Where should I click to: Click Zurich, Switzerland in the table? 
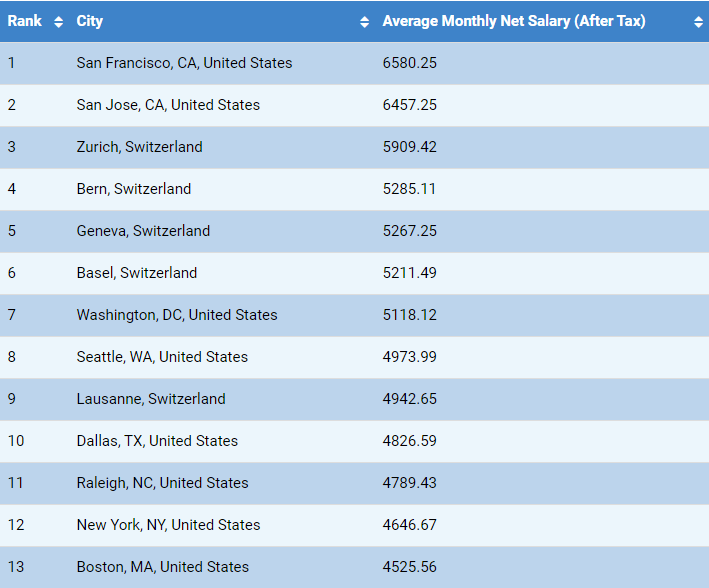(139, 147)
